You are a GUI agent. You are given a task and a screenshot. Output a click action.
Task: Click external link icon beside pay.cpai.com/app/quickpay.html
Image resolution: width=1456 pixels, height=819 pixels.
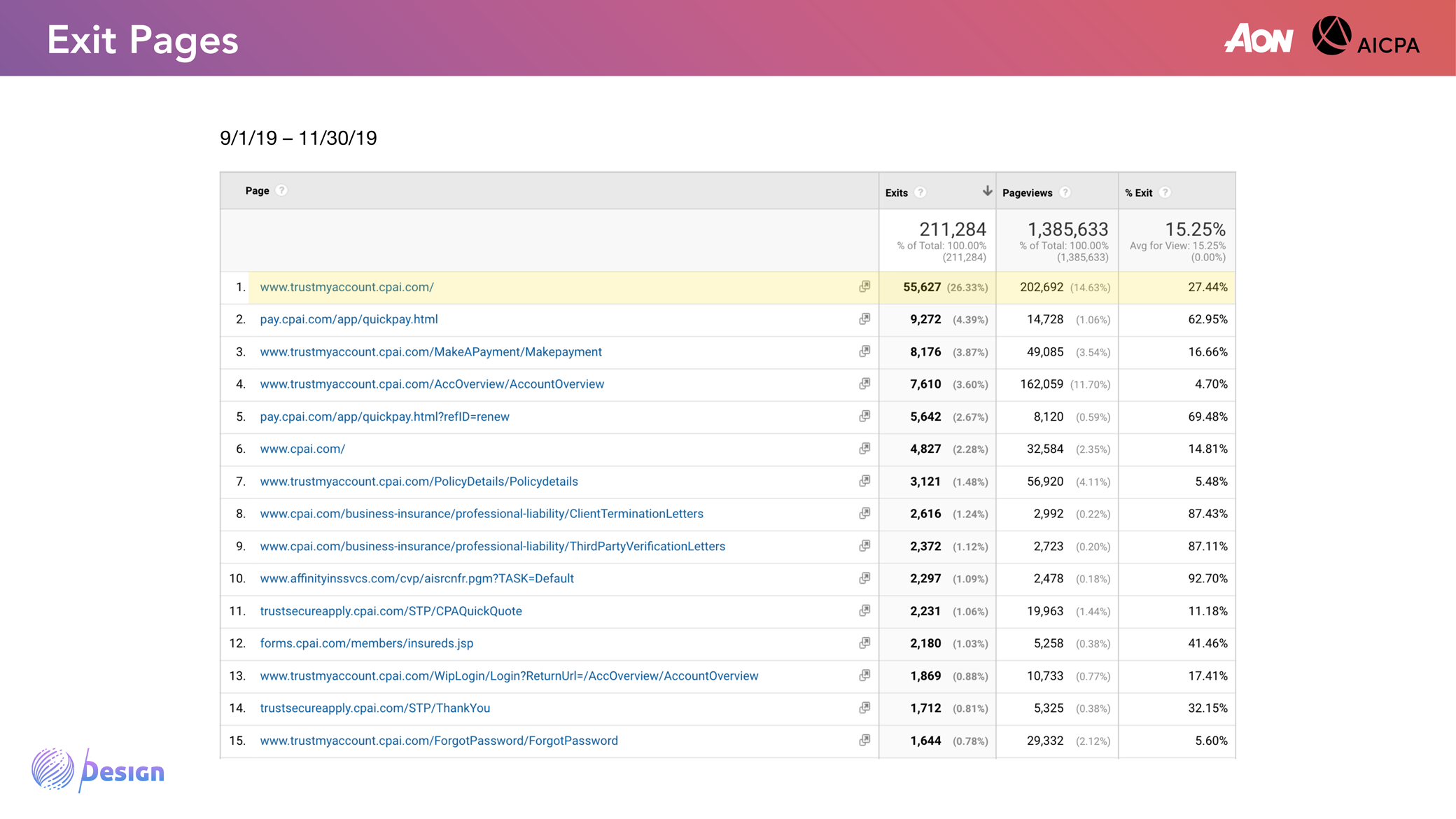864,318
